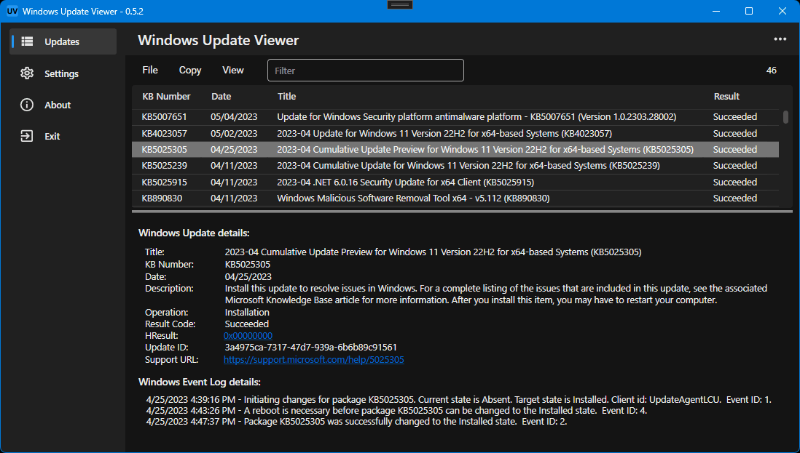Click Succeeded result for KB890830 row
The height and width of the screenshot is (453, 800).
point(735,198)
